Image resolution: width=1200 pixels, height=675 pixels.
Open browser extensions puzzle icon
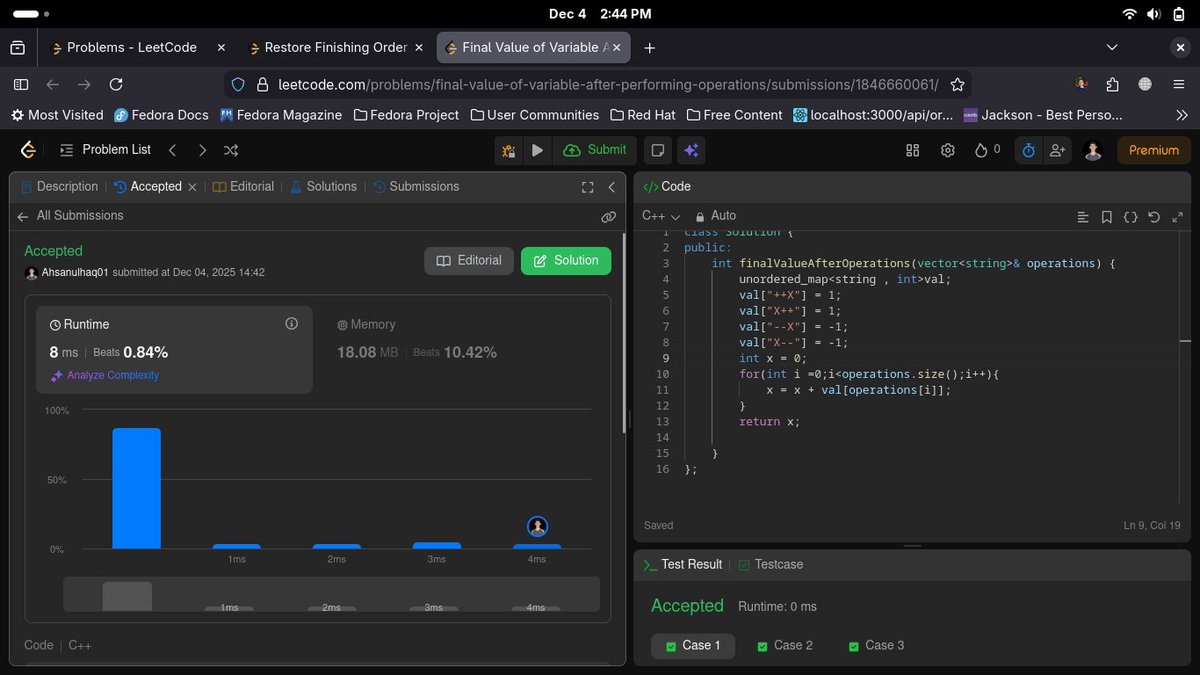tap(1113, 85)
